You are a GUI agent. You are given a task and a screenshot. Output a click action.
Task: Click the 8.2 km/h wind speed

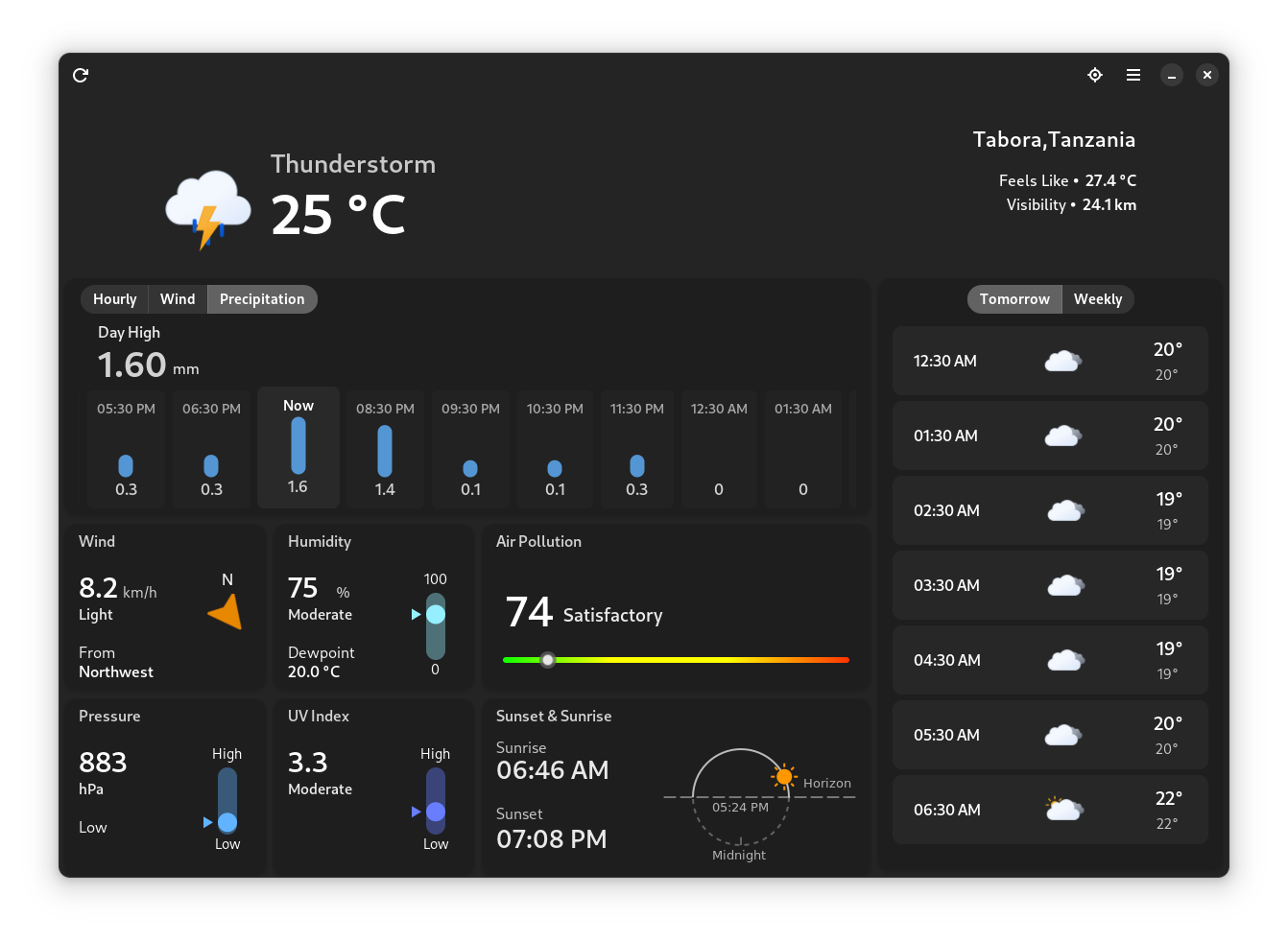[118, 588]
